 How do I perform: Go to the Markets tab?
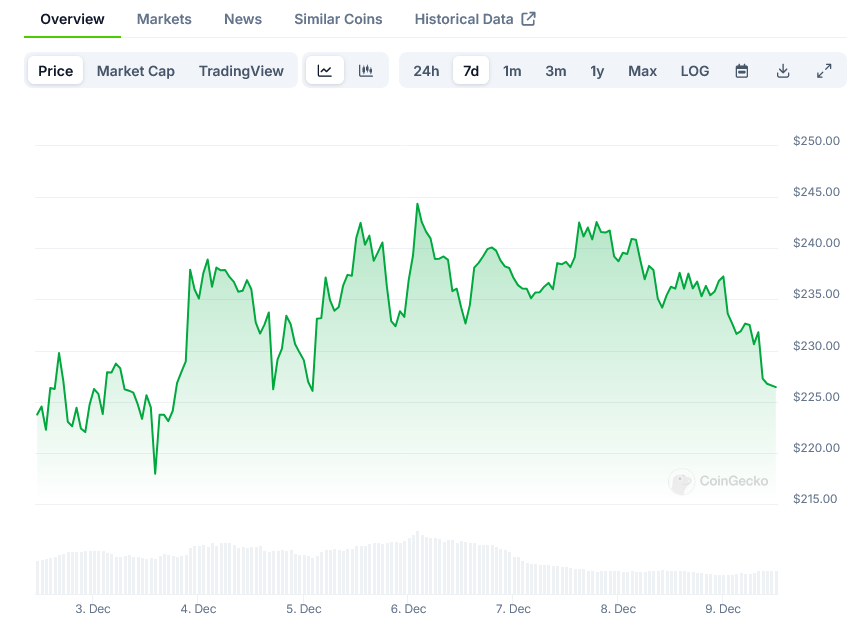click(x=164, y=19)
